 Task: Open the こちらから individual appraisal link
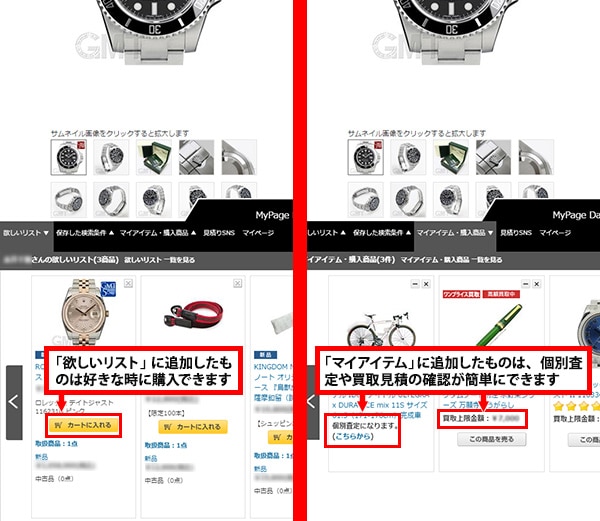pyautogui.click(x=353, y=436)
